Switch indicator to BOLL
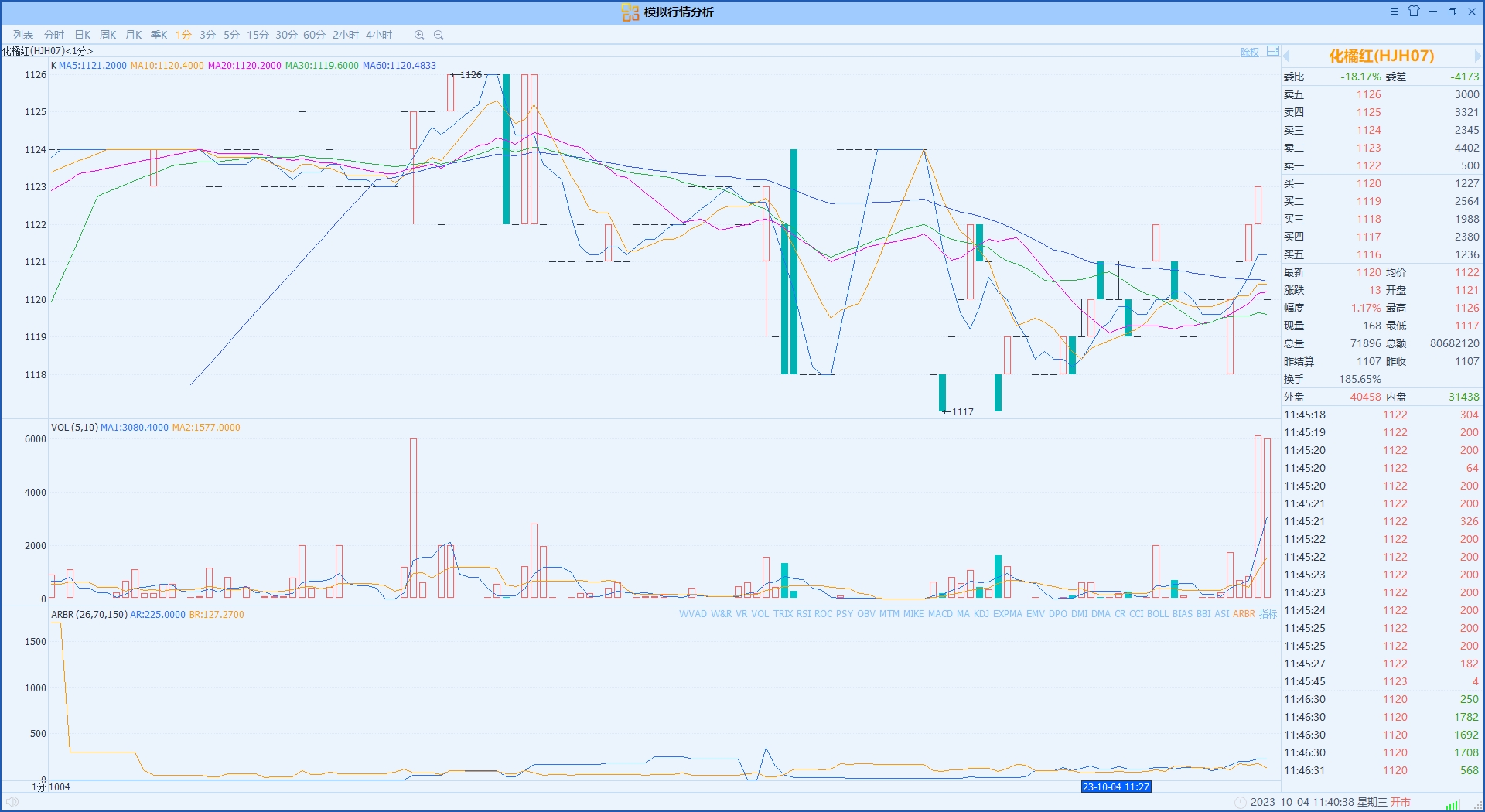This screenshot has width=1485, height=812. (1158, 614)
